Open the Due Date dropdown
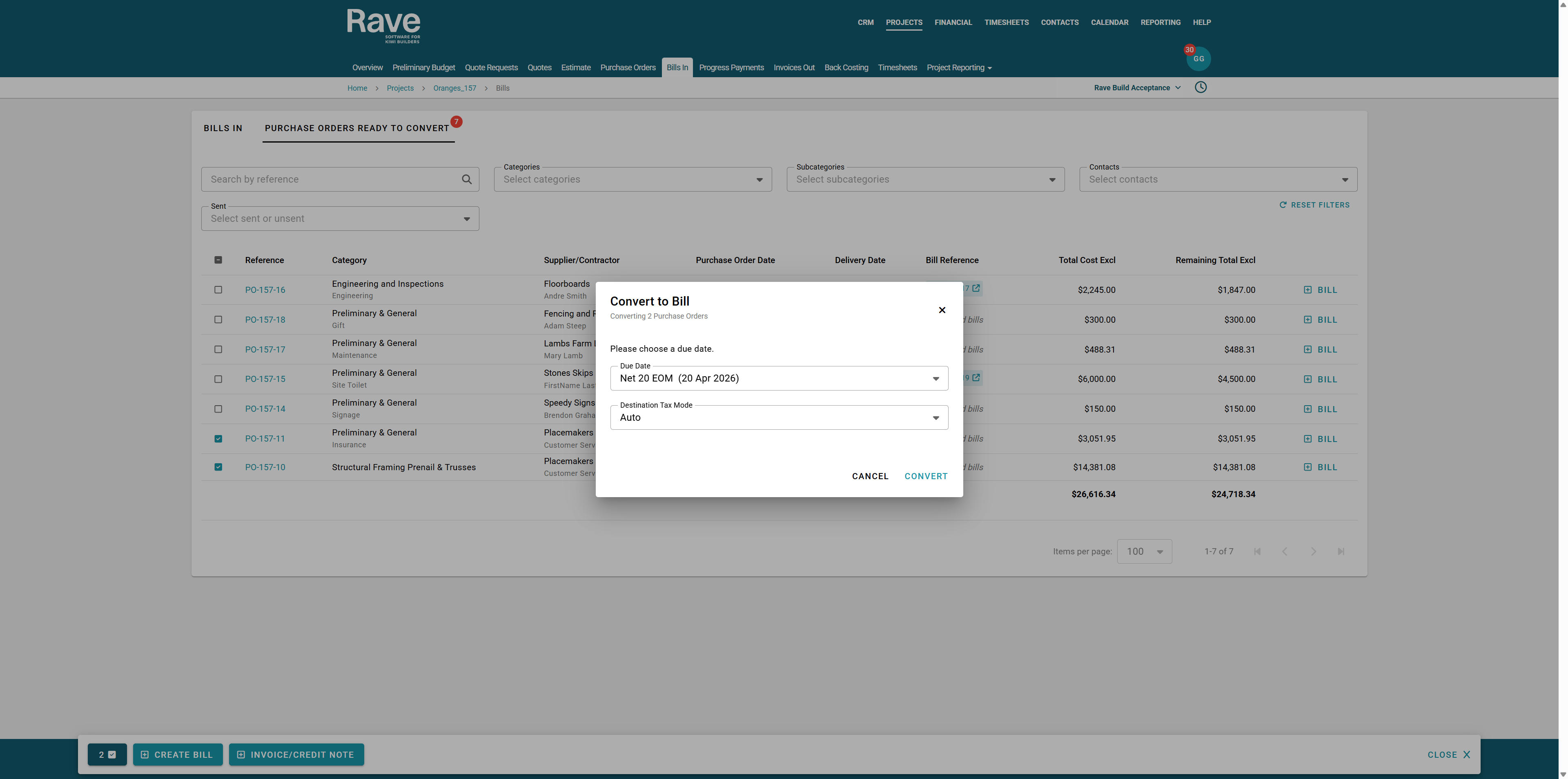 coord(779,378)
